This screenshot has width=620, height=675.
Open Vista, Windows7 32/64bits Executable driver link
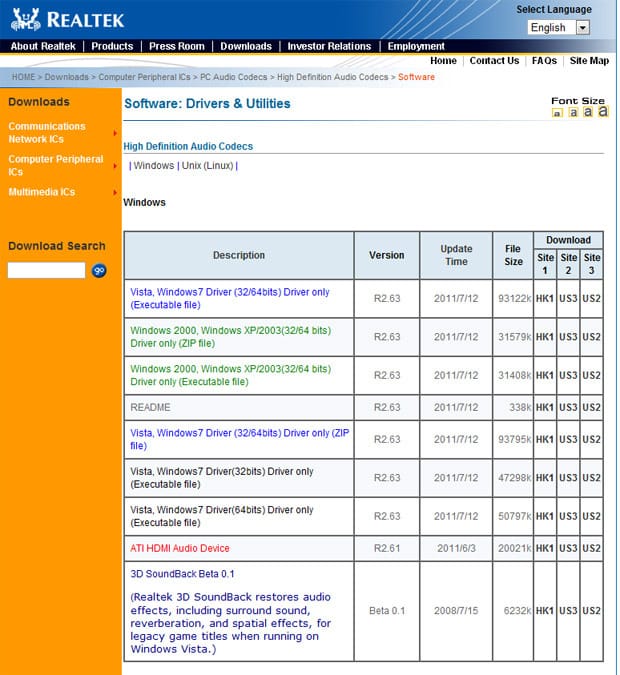[229, 298]
